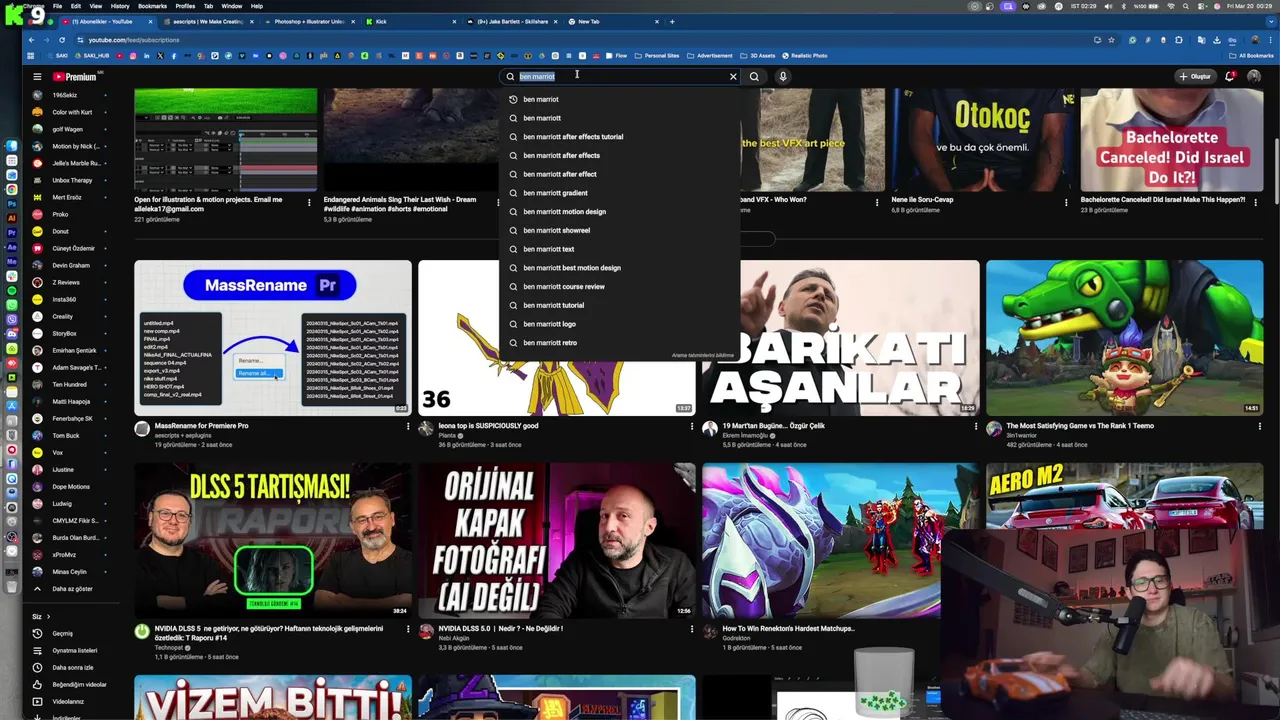The image size is (1280, 720).
Task: Open the Most Satisfying Game Teemo thumbnail
Action: [x=1124, y=338]
